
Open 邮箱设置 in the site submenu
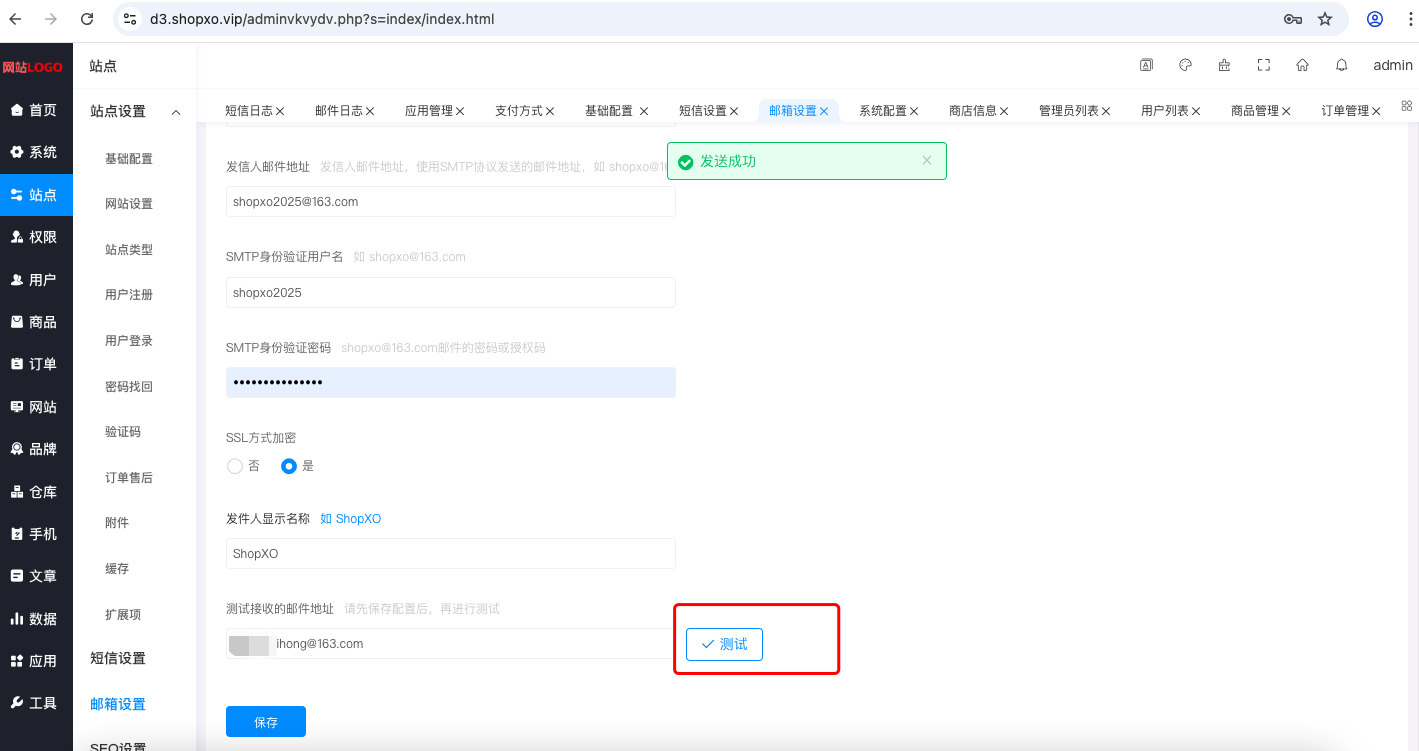click(x=118, y=704)
